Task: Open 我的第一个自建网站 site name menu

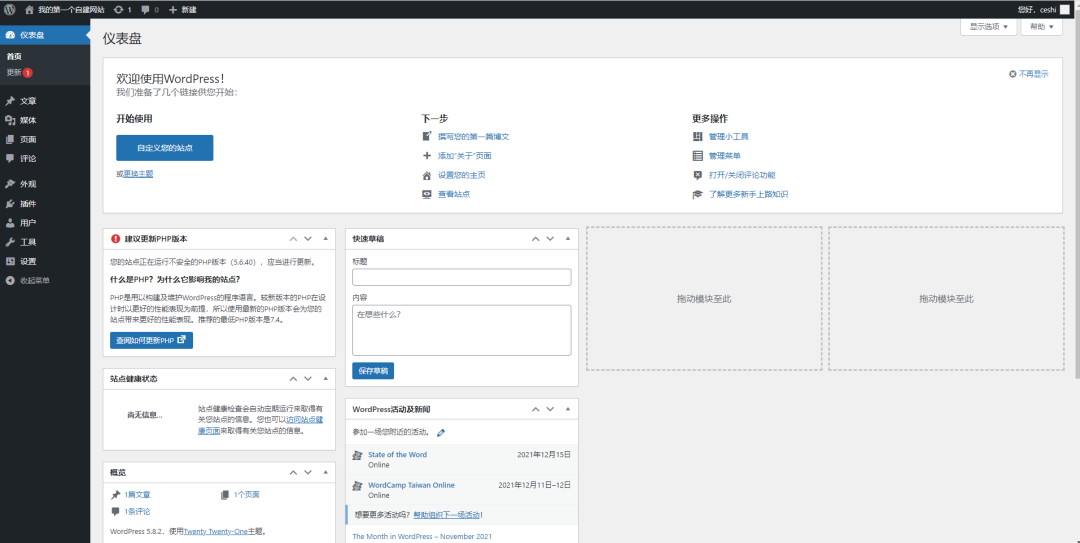Action: click(x=64, y=10)
